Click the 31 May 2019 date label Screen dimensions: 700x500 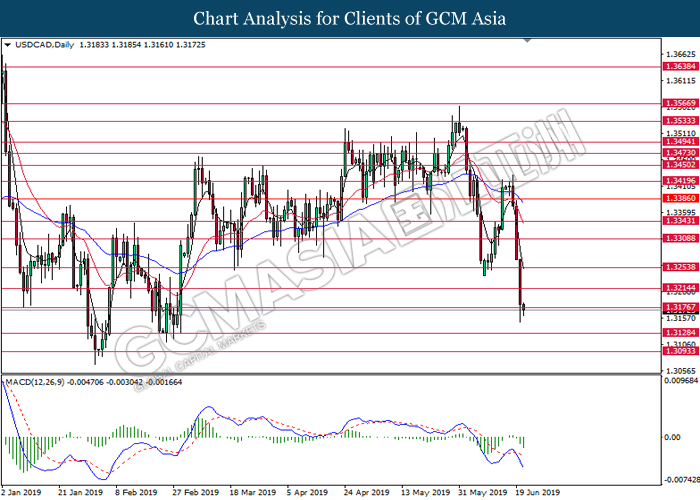click(483, 492)
